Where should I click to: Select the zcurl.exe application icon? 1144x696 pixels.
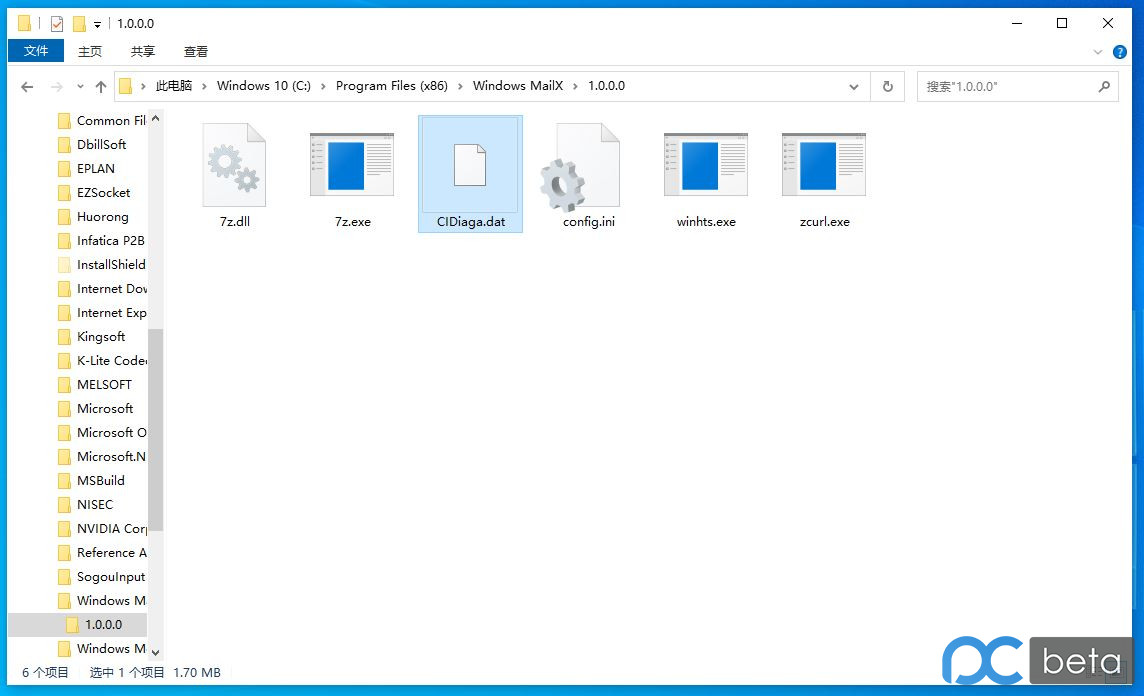point(824,166)
